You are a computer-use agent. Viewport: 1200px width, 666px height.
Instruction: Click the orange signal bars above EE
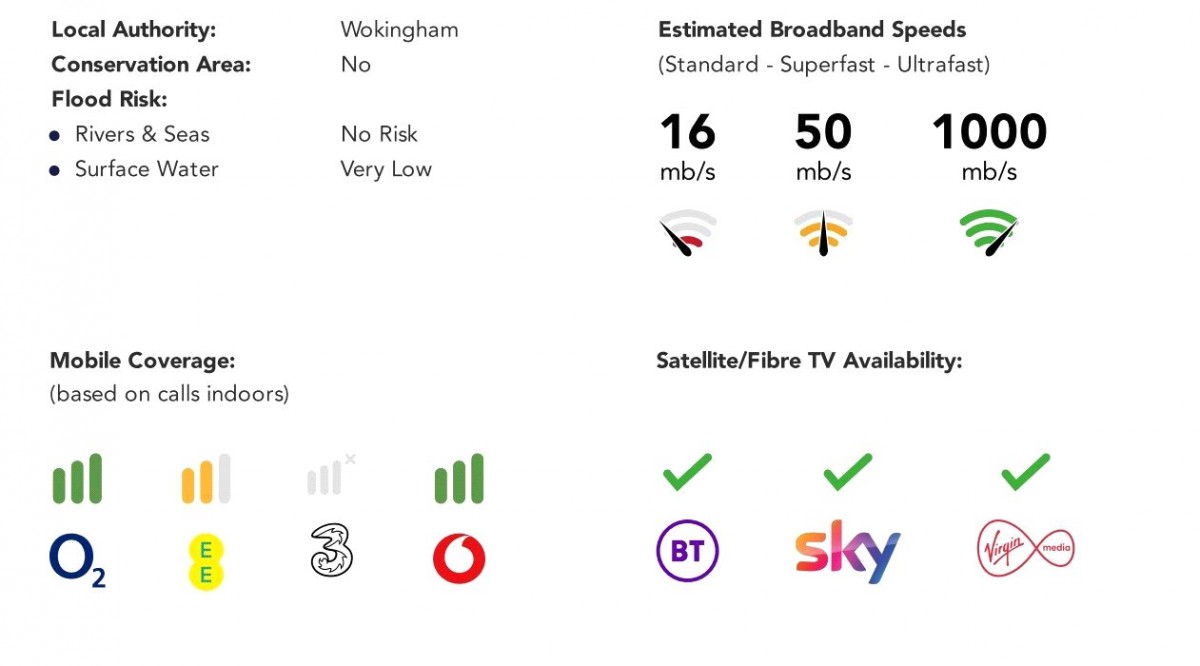pos(206,479)
